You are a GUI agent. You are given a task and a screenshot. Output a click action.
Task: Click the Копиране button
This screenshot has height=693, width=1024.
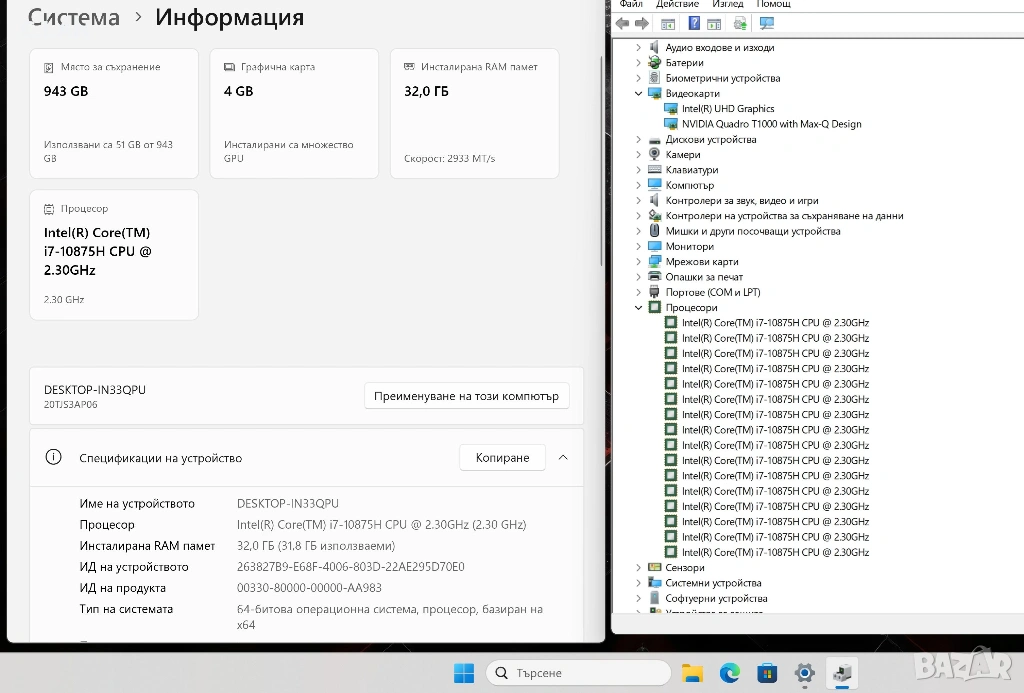tap(502, 458)
